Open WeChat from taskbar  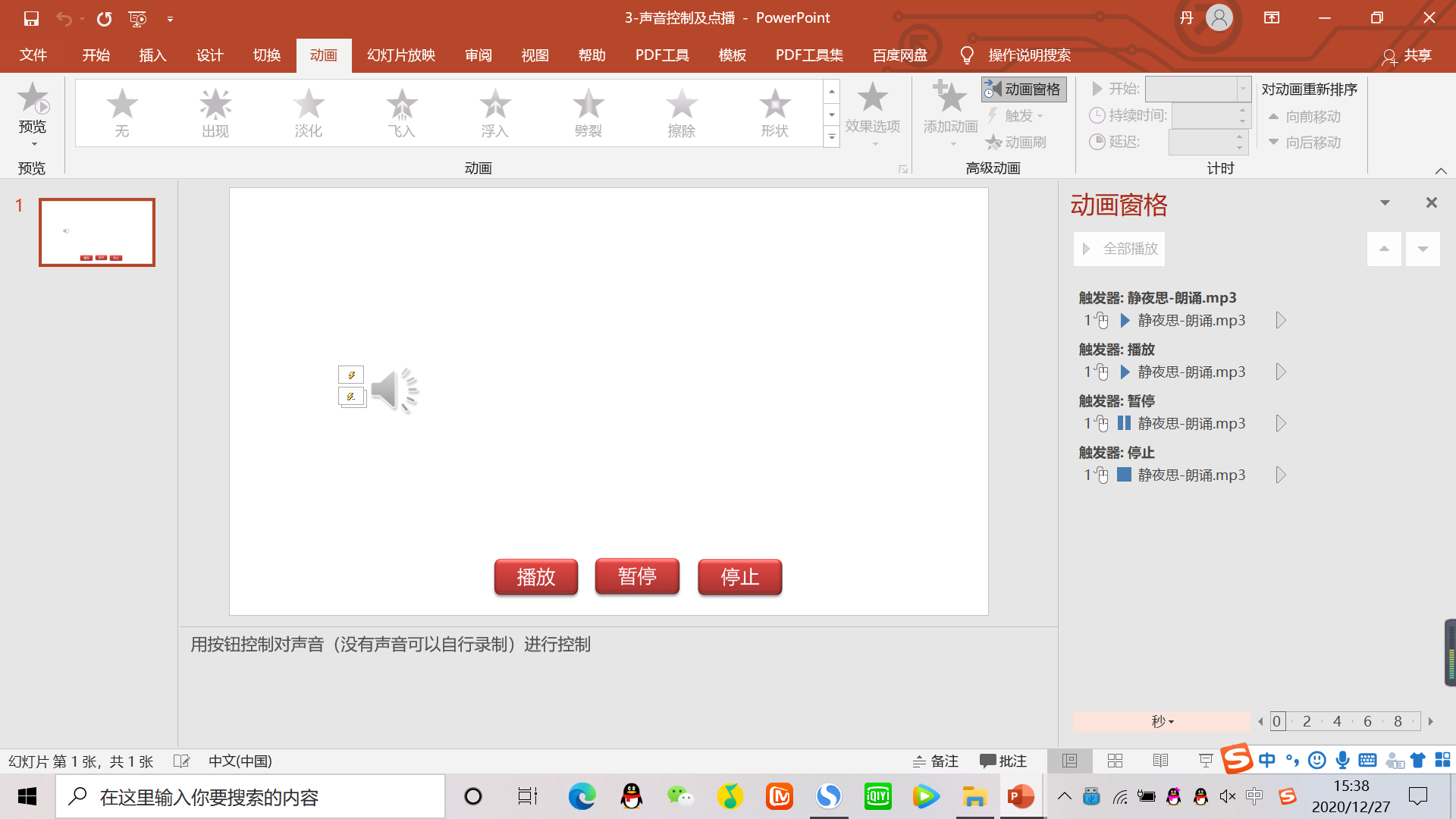pyautogui.click(x=680, y=796)
